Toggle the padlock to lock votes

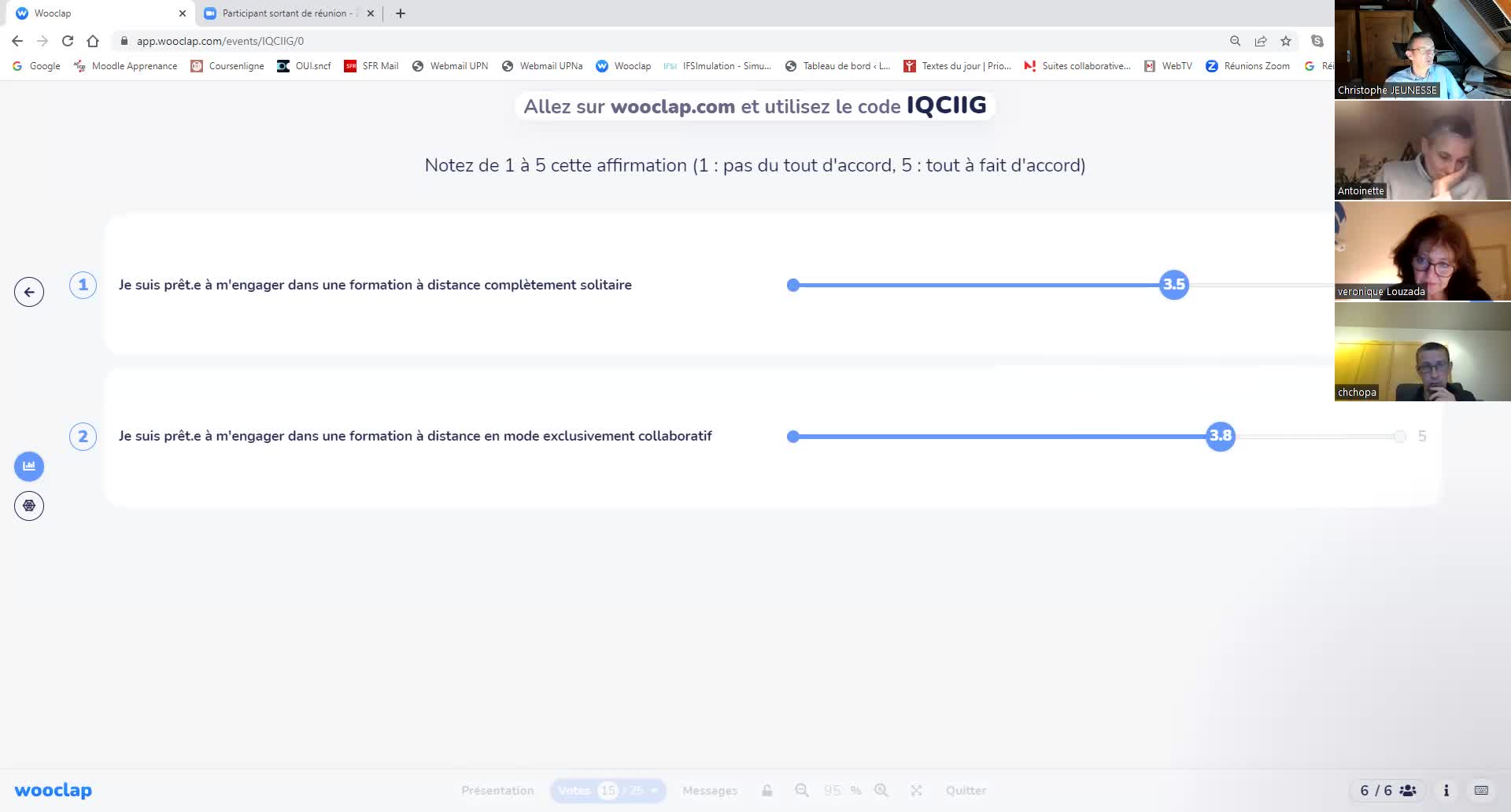[767, 790]
